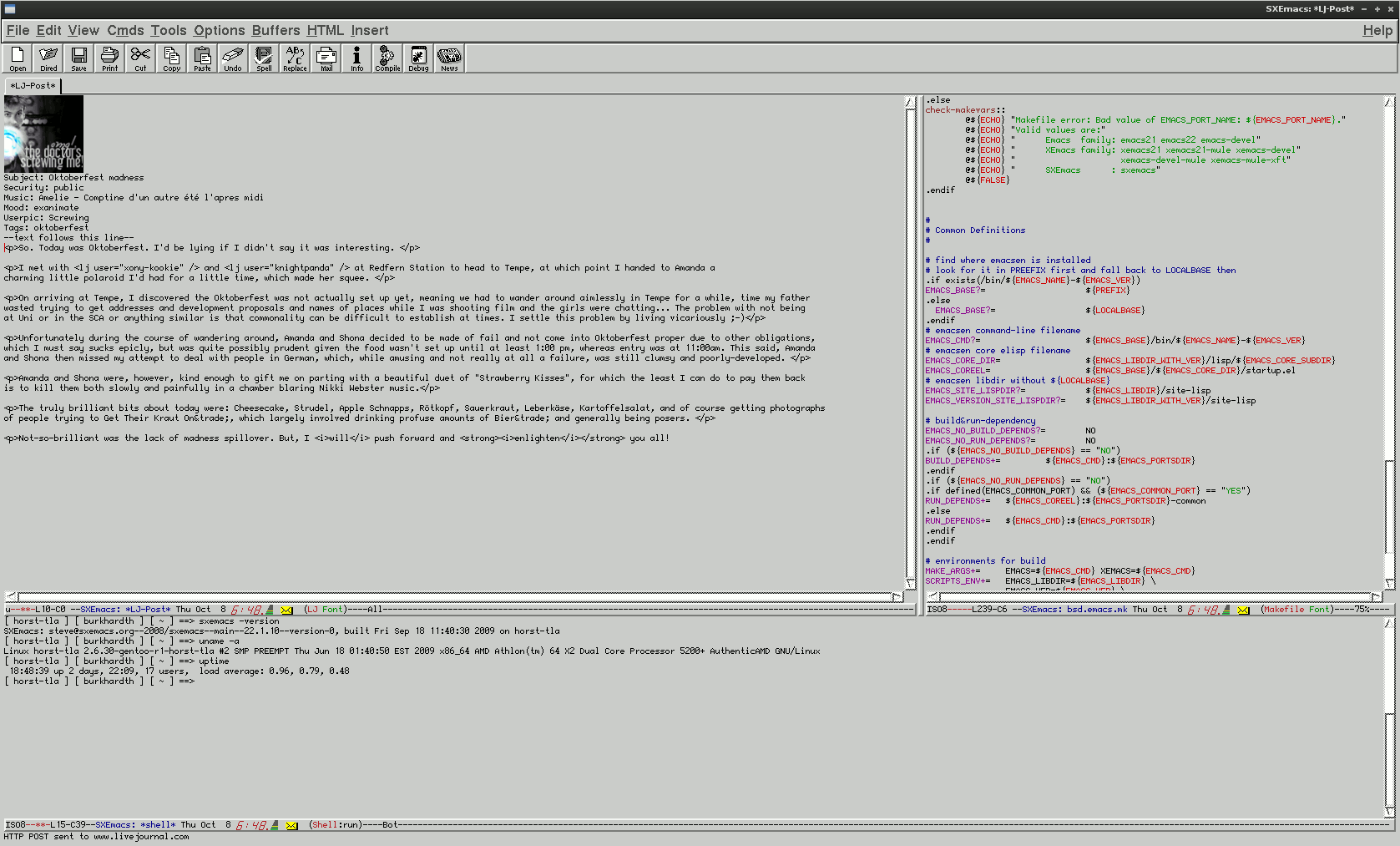Viewport: 1400px width, 846px height.
Task: Click the Print toolbar icon
Action: (109, 58)
